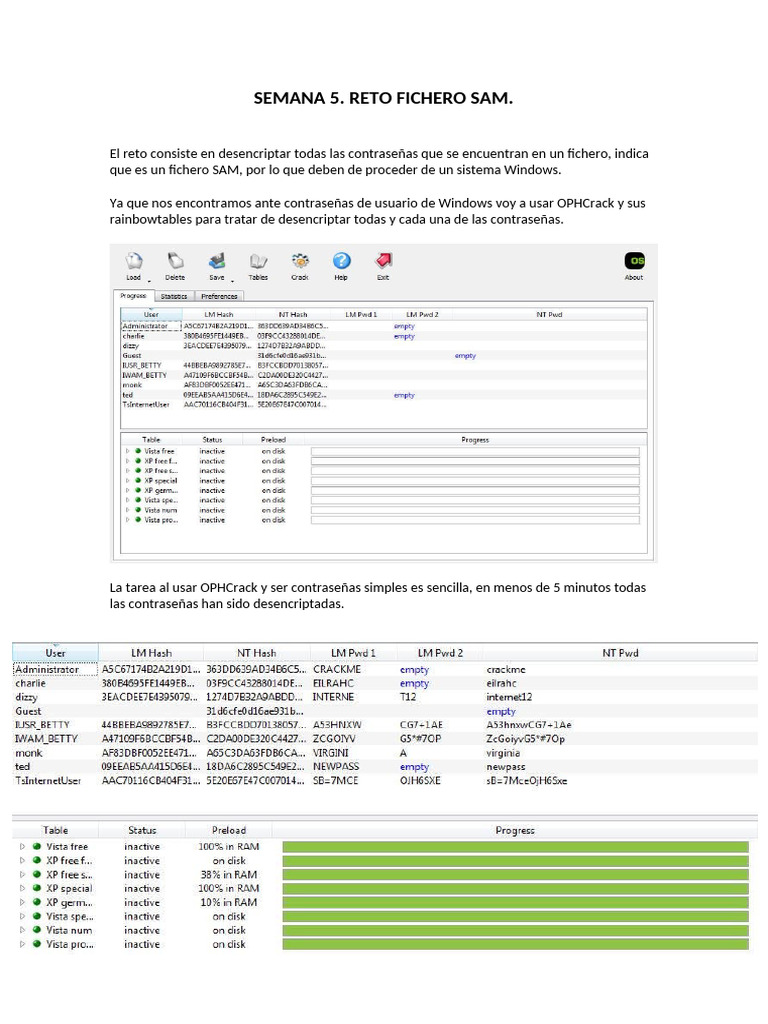Click green progress bar of 10% in RAM row
The image size is (768, 1024).
[515, 902]
